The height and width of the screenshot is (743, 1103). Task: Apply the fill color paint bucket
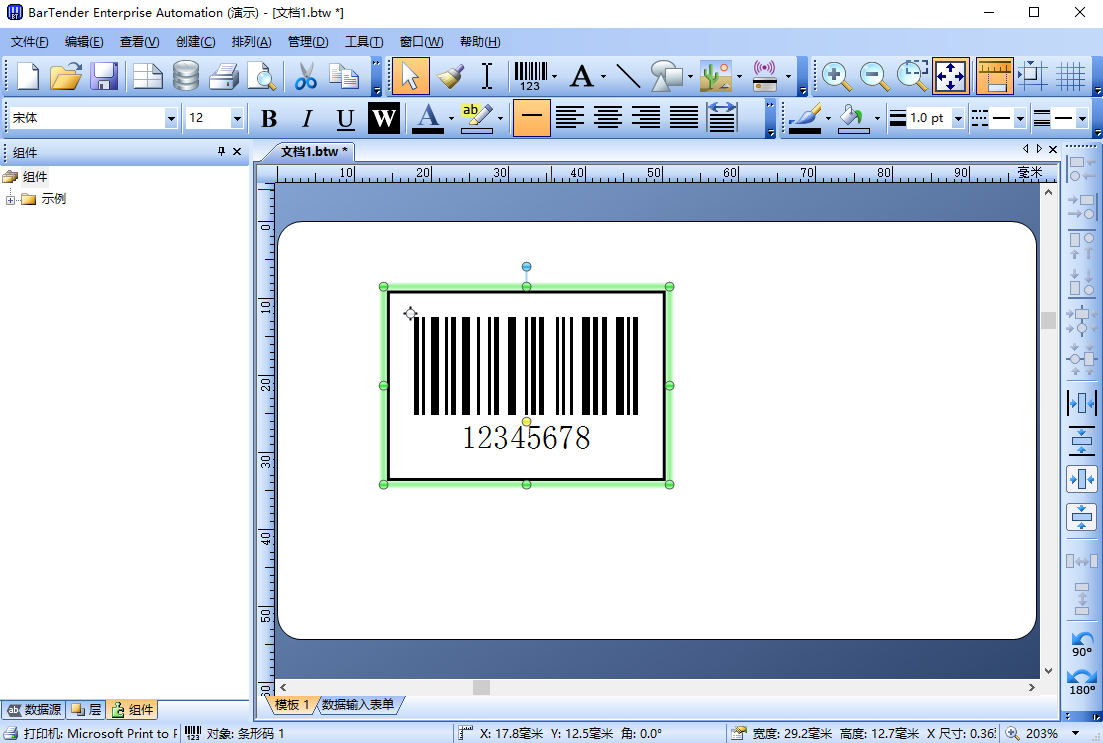click(853, 118)
